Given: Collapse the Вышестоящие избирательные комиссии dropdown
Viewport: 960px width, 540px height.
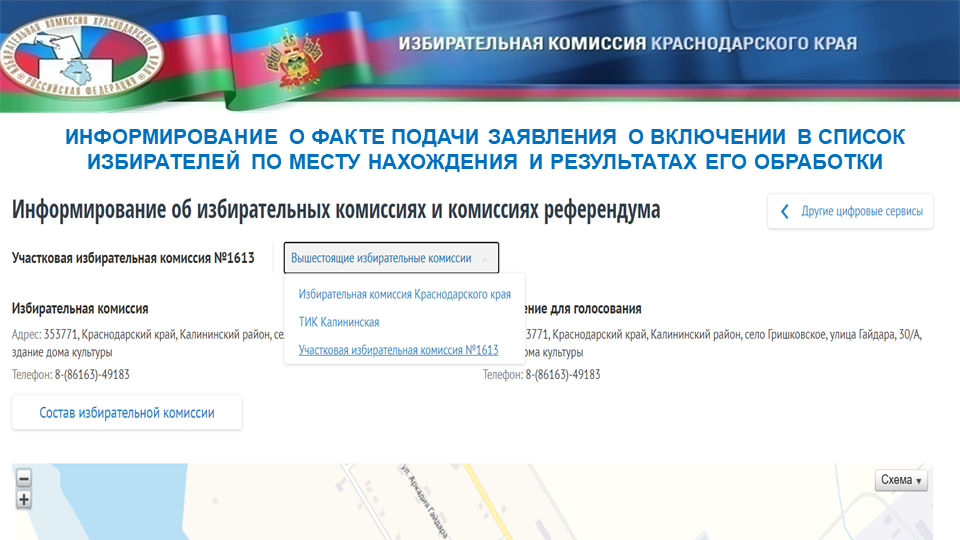Looking at the screenshot, I should [391, 258].
